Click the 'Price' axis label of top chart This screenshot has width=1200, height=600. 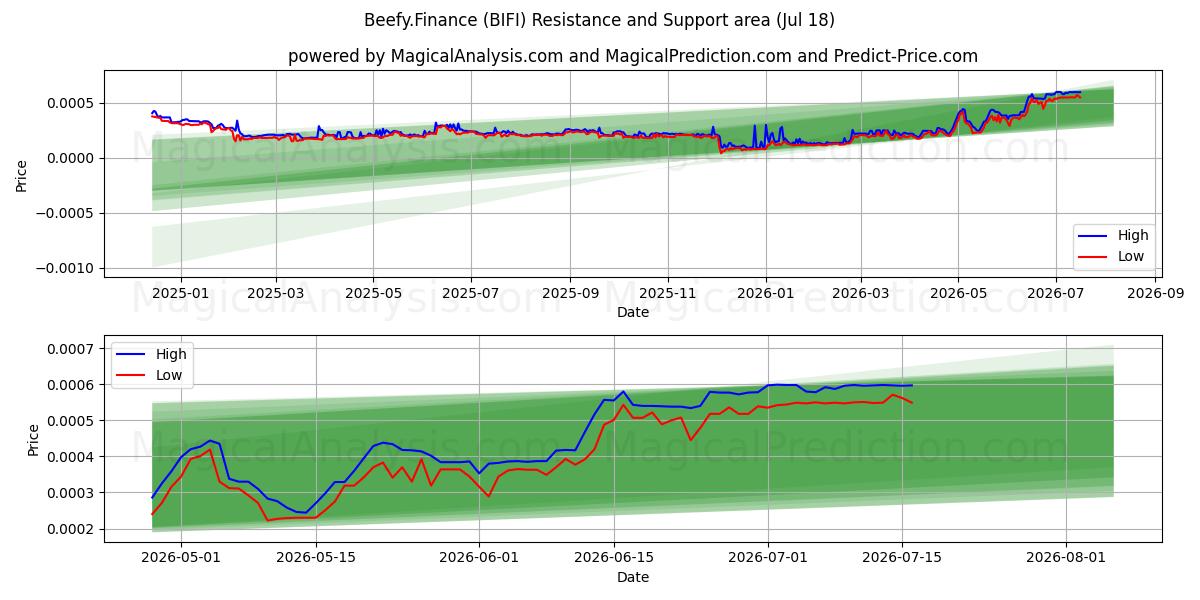click(22, 175)
